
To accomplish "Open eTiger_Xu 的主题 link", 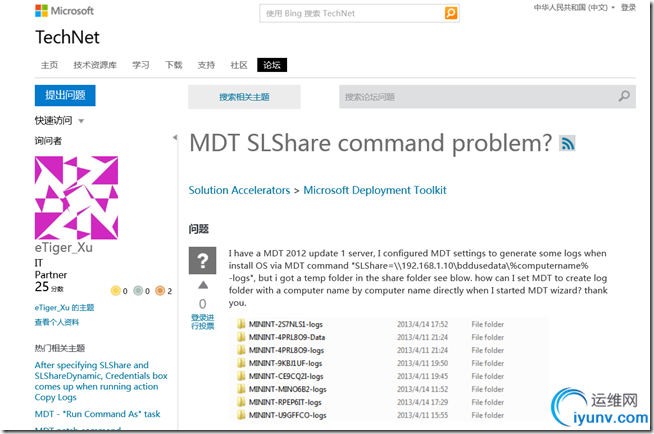I will (64, 308).
